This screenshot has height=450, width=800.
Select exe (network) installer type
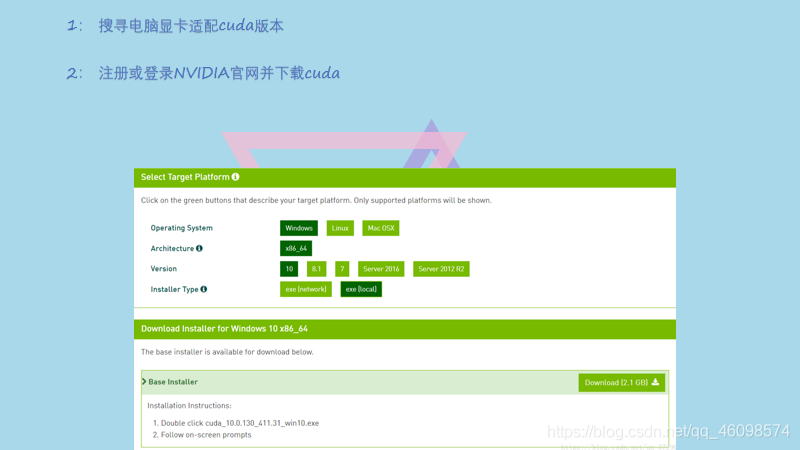point(306,289)
